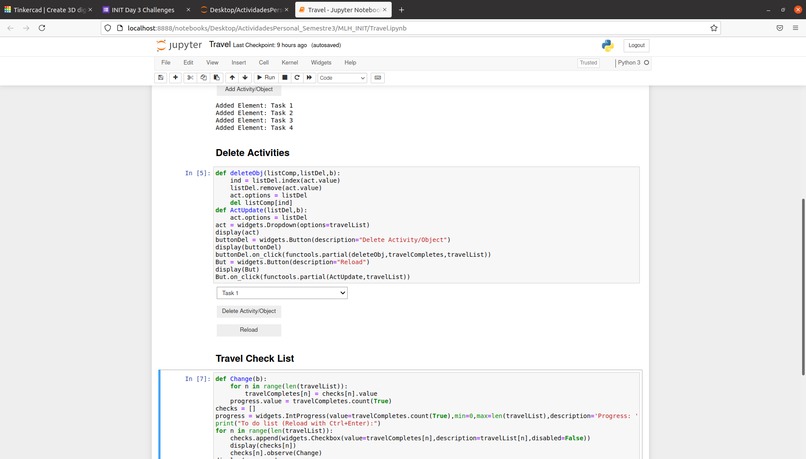Click the Travel Check List heading
The image size is (806, 459).
[255, 359]
